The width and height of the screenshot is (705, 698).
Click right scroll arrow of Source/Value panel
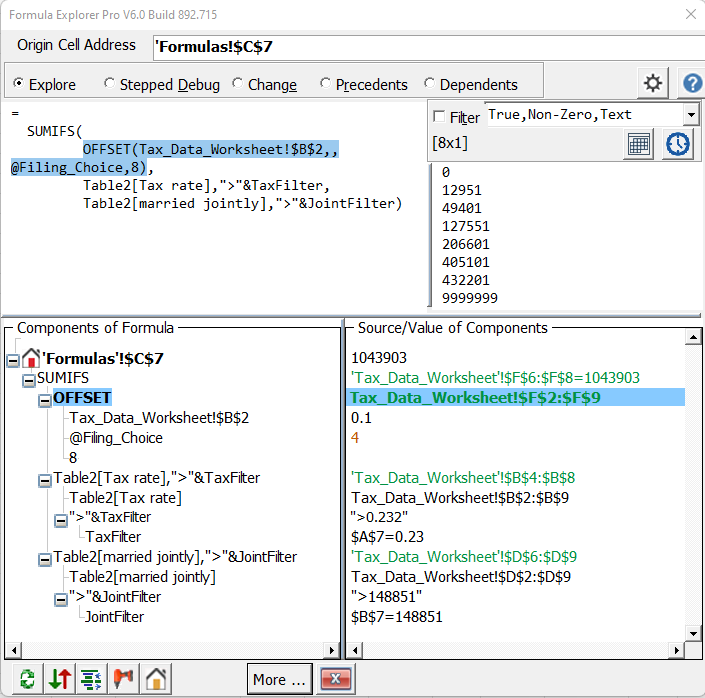[677, 650]
